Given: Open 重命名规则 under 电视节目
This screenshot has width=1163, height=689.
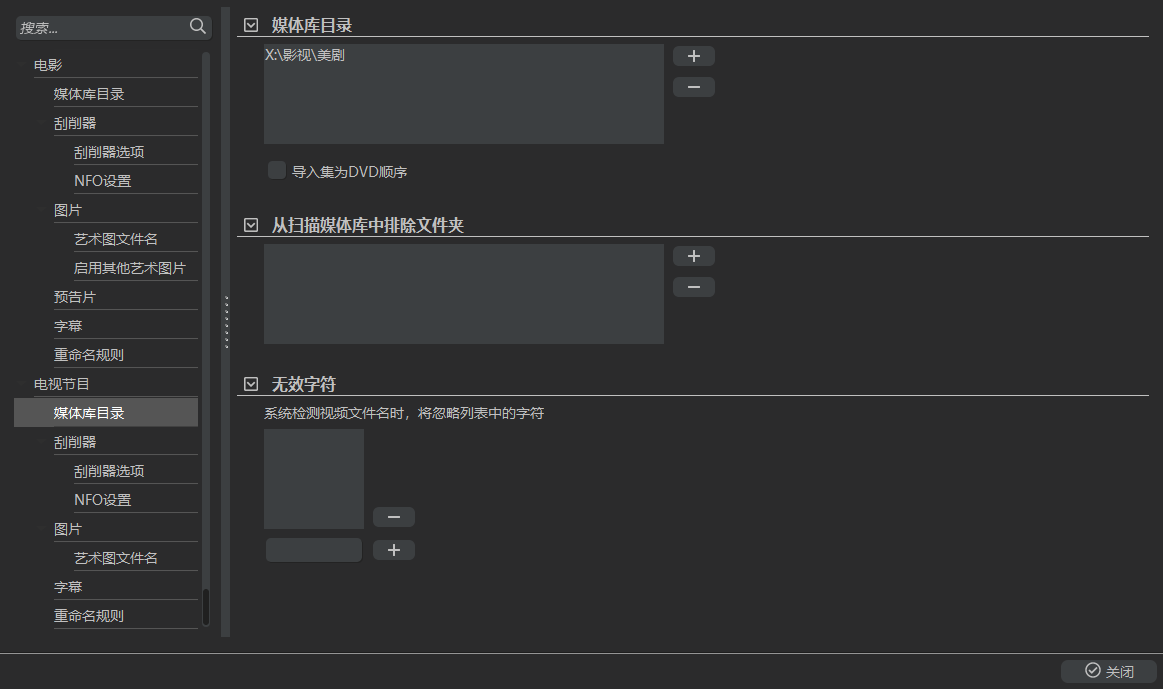Looking at the screenshot, I should point(89,616).
